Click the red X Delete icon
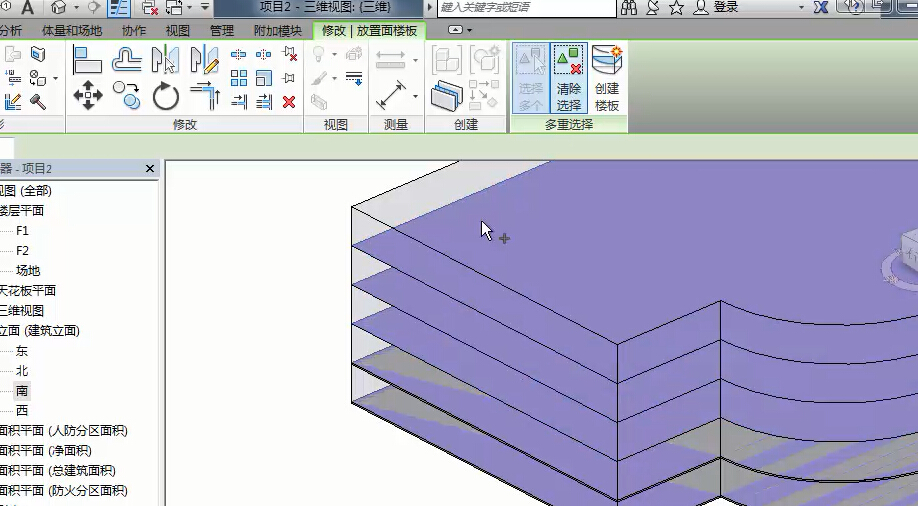The height and width of the screenshot is (506, 918). point(289,102)
